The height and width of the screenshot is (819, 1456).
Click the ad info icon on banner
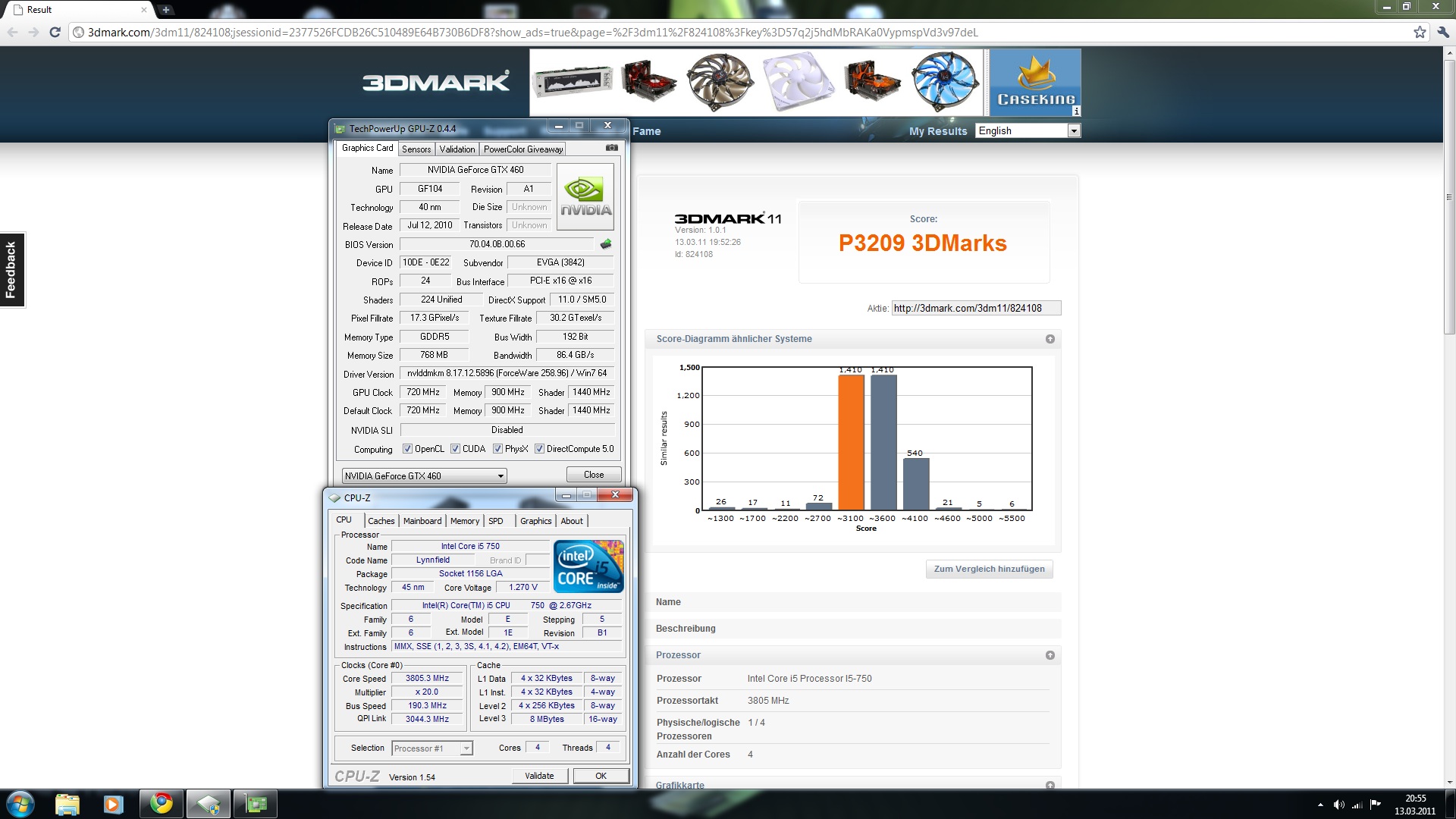pos(1076,111)
